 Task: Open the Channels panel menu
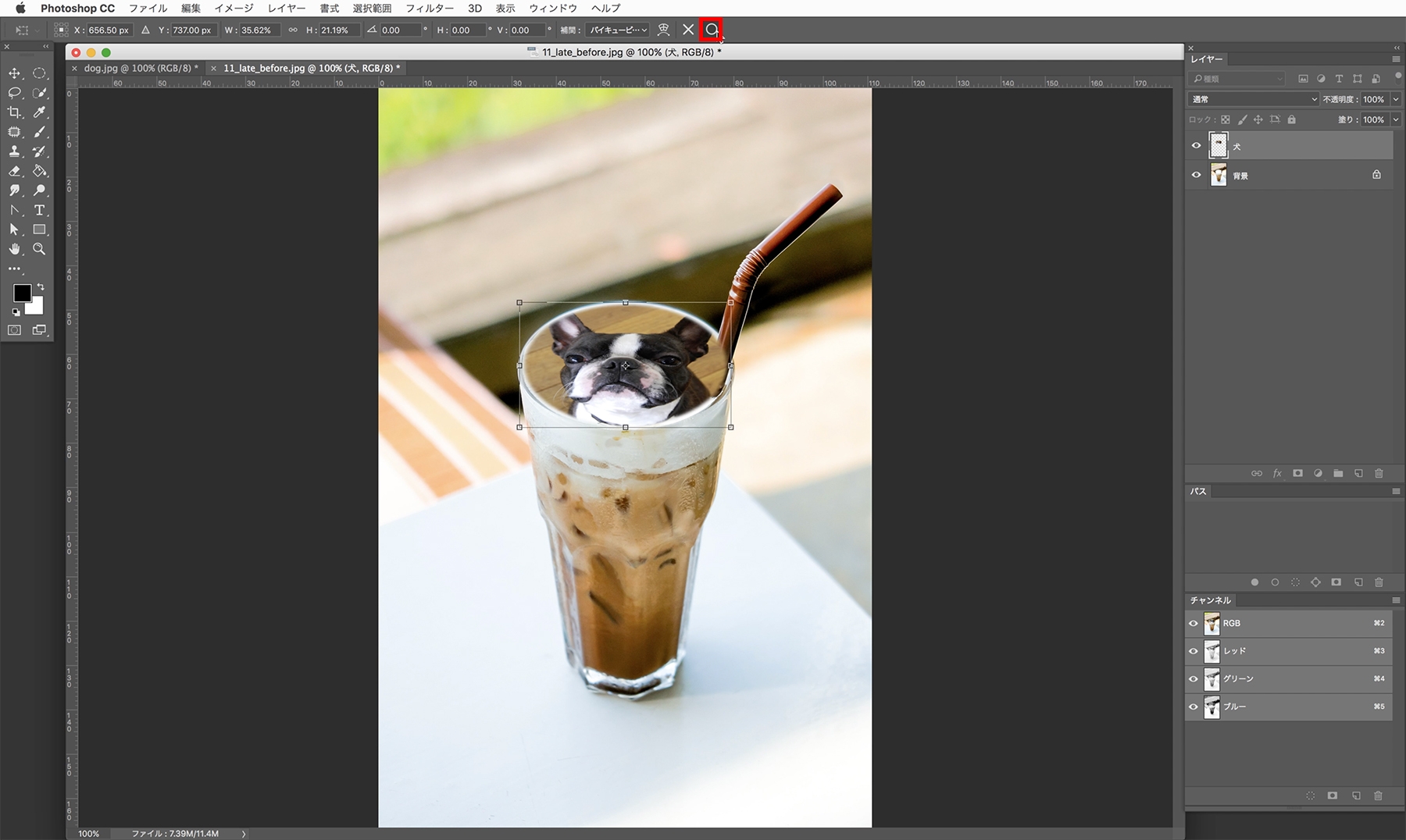(1396, 600)
